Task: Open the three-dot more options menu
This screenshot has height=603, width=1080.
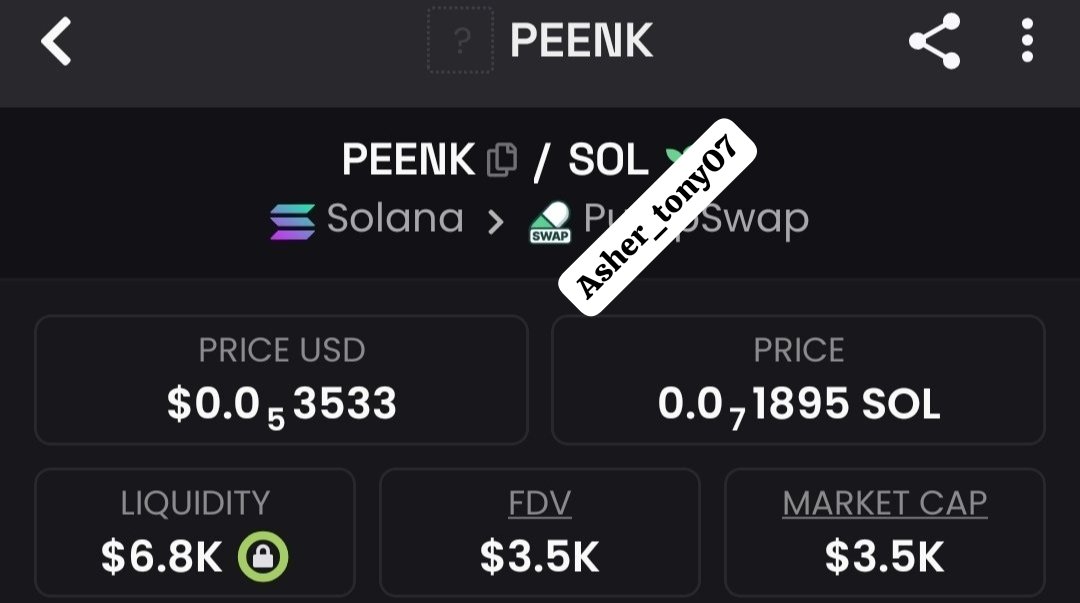Action: pyautogui.click(x=1027, y=41)
